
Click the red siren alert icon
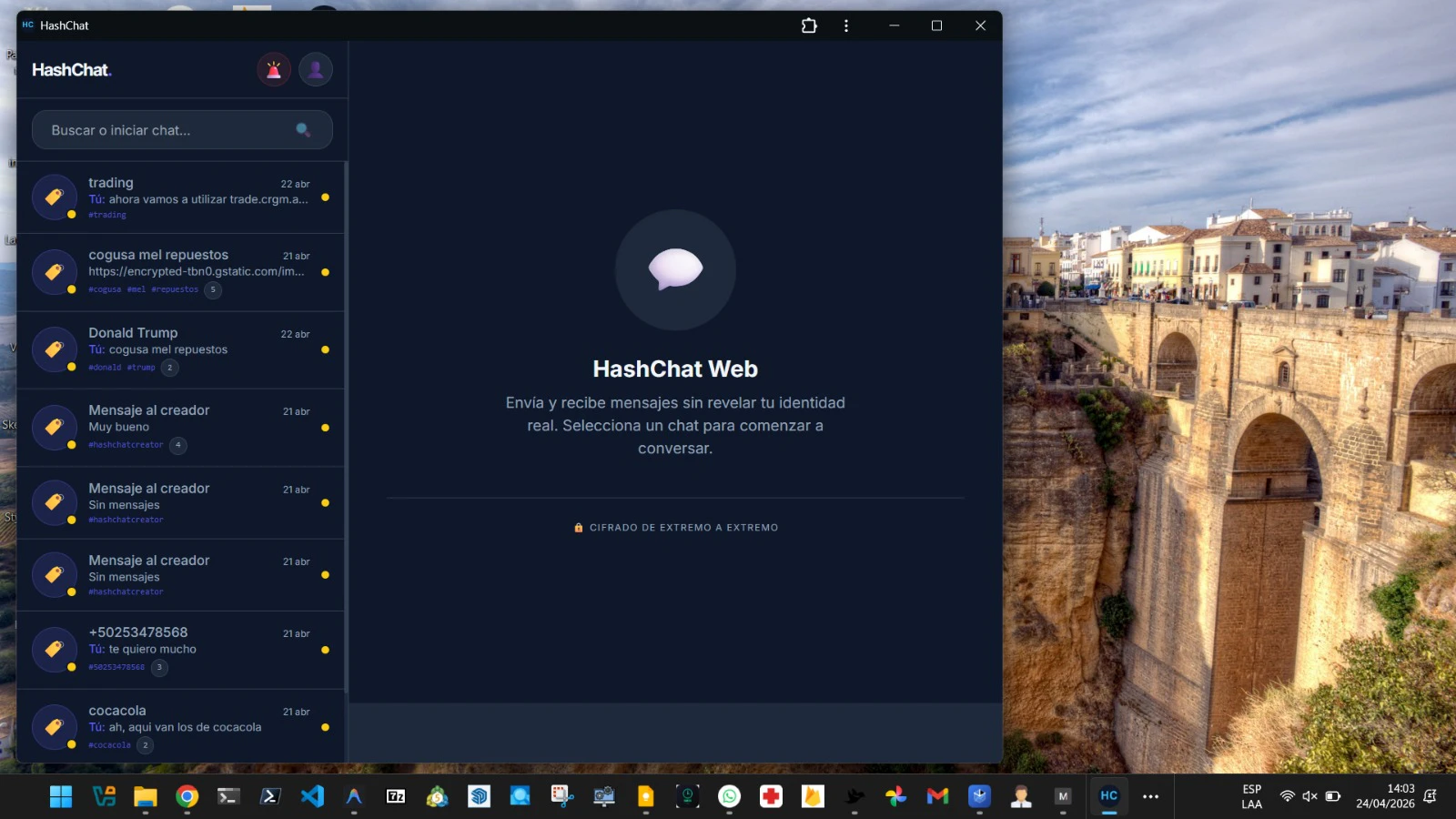pos(273,69)
